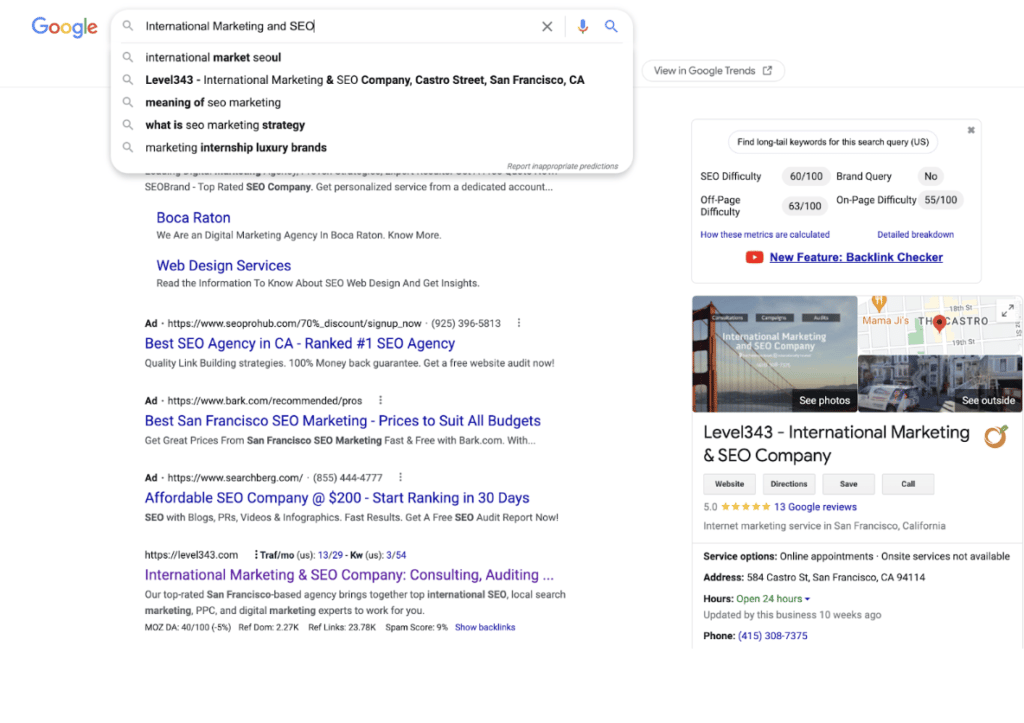The height and width of the screenshot is (723, 1024).
Task: Click Brand Query 'No' value
Action: tap(931, 176)
